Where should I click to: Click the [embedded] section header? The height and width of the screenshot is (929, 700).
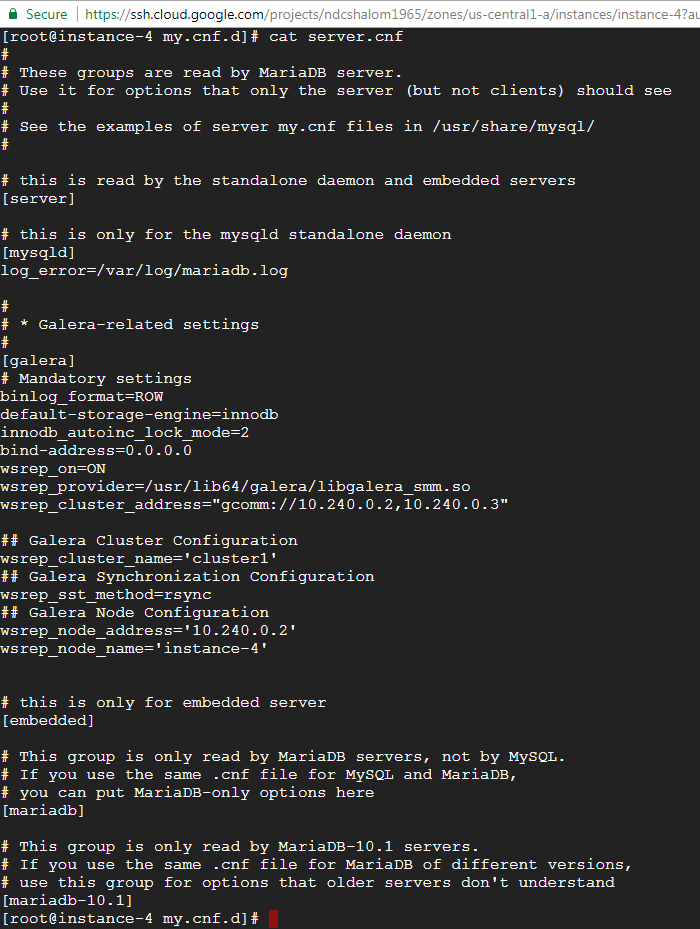point(48,720)
